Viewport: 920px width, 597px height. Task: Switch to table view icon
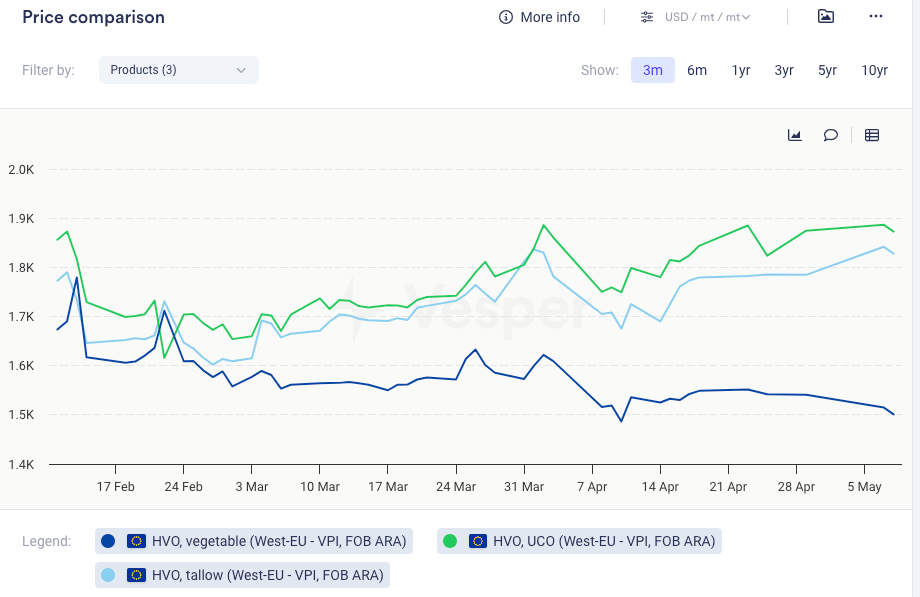[x=872, y=135]
